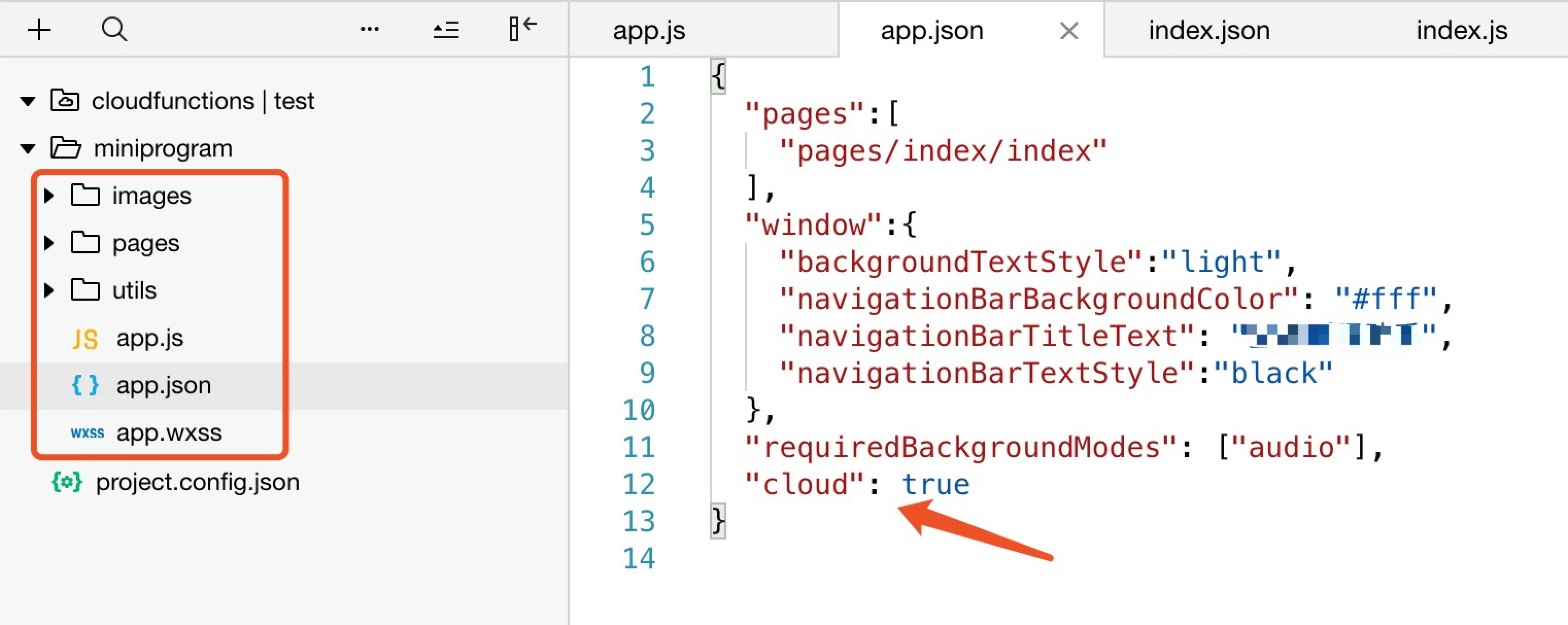Collapse the cloudfunctions folder arrow
Viewport: 1568px width, 625px height.
[28, 101]
